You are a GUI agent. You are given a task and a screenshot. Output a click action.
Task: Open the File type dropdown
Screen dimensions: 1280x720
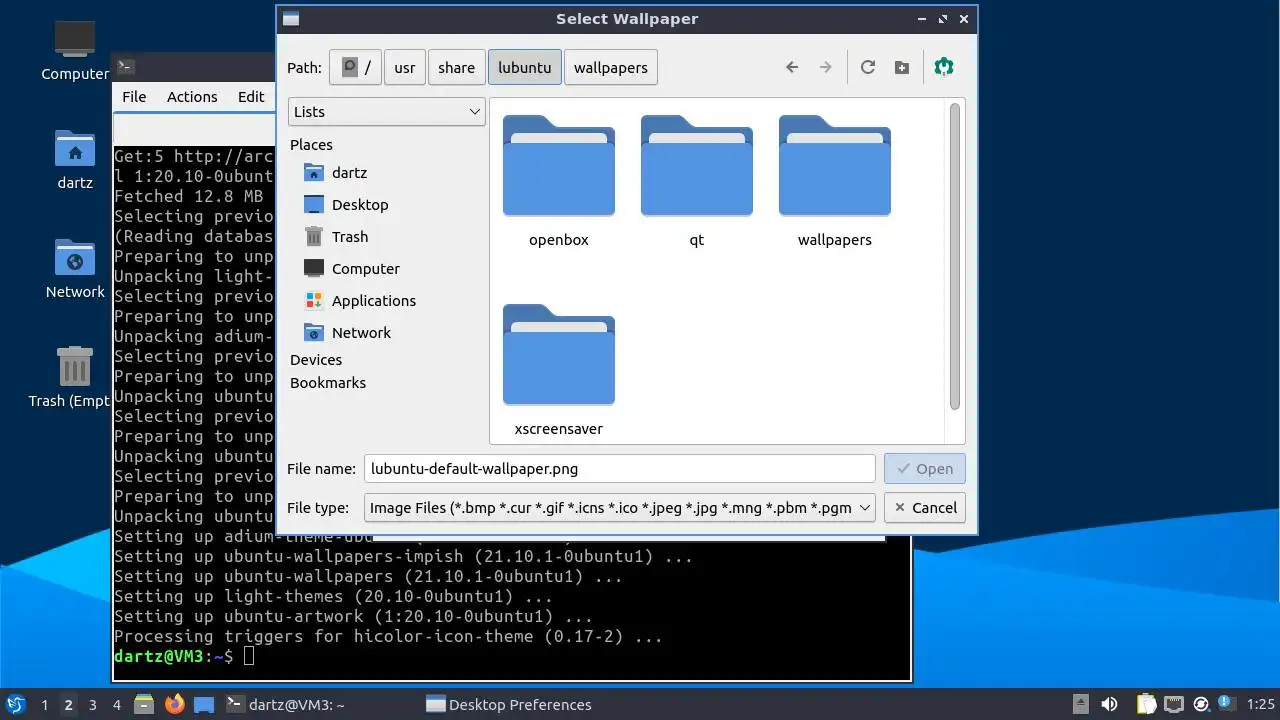point(620,508)
